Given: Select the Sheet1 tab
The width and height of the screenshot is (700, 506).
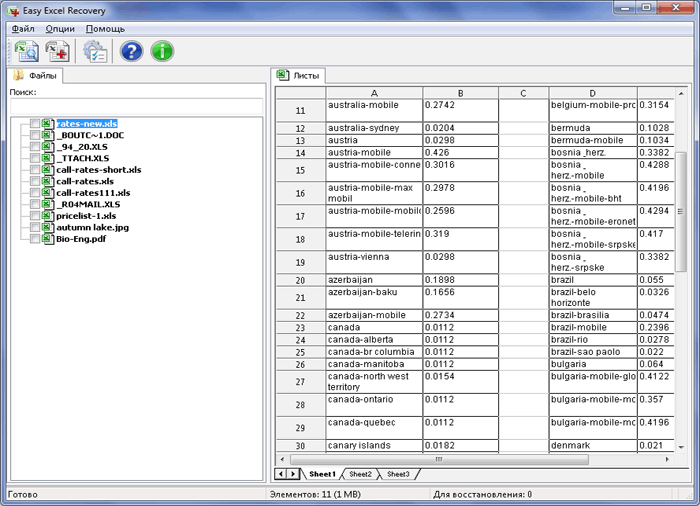Looking at the screenshot, I should [x=322, y=474].
